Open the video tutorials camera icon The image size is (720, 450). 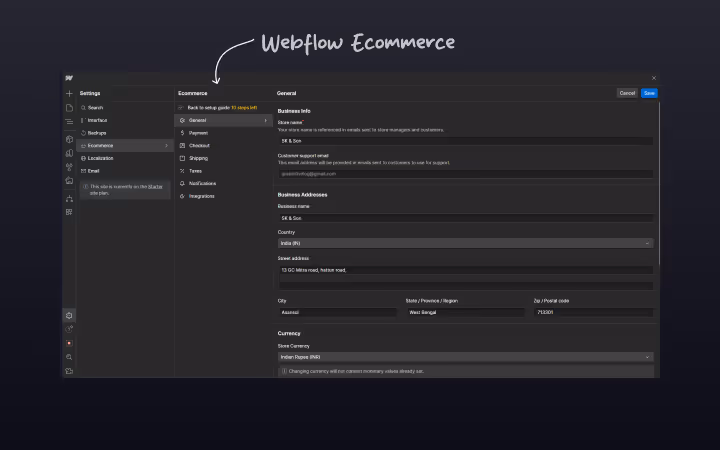tap(69, 371)
